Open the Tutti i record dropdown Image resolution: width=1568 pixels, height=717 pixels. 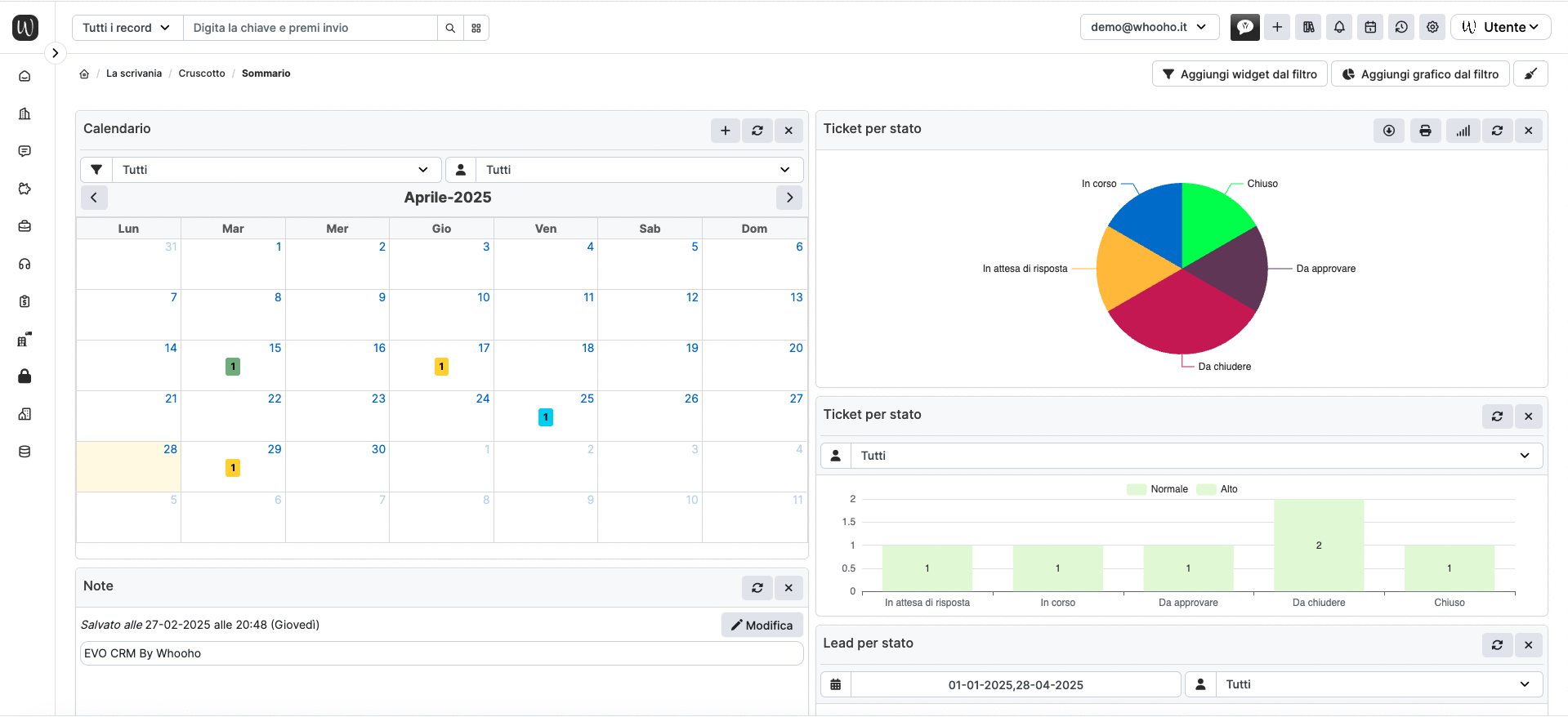coord(127,28)
